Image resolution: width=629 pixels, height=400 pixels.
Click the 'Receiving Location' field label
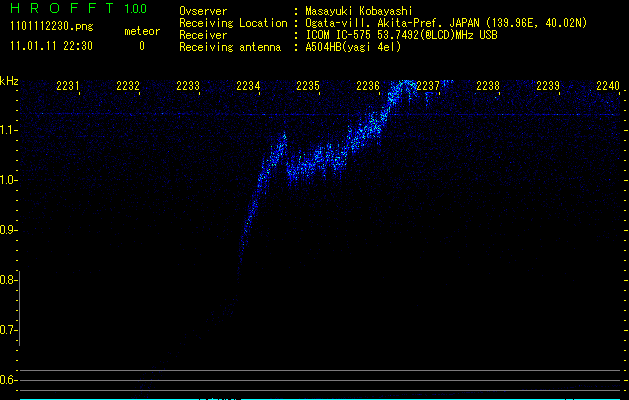233,23
